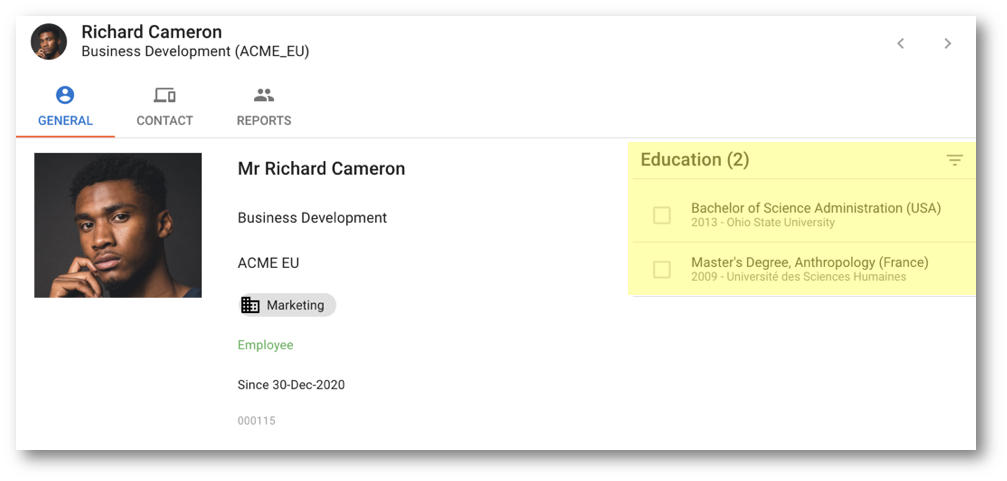Click the Contact devices icon
1007x481 pixels.
pos(165,96)
